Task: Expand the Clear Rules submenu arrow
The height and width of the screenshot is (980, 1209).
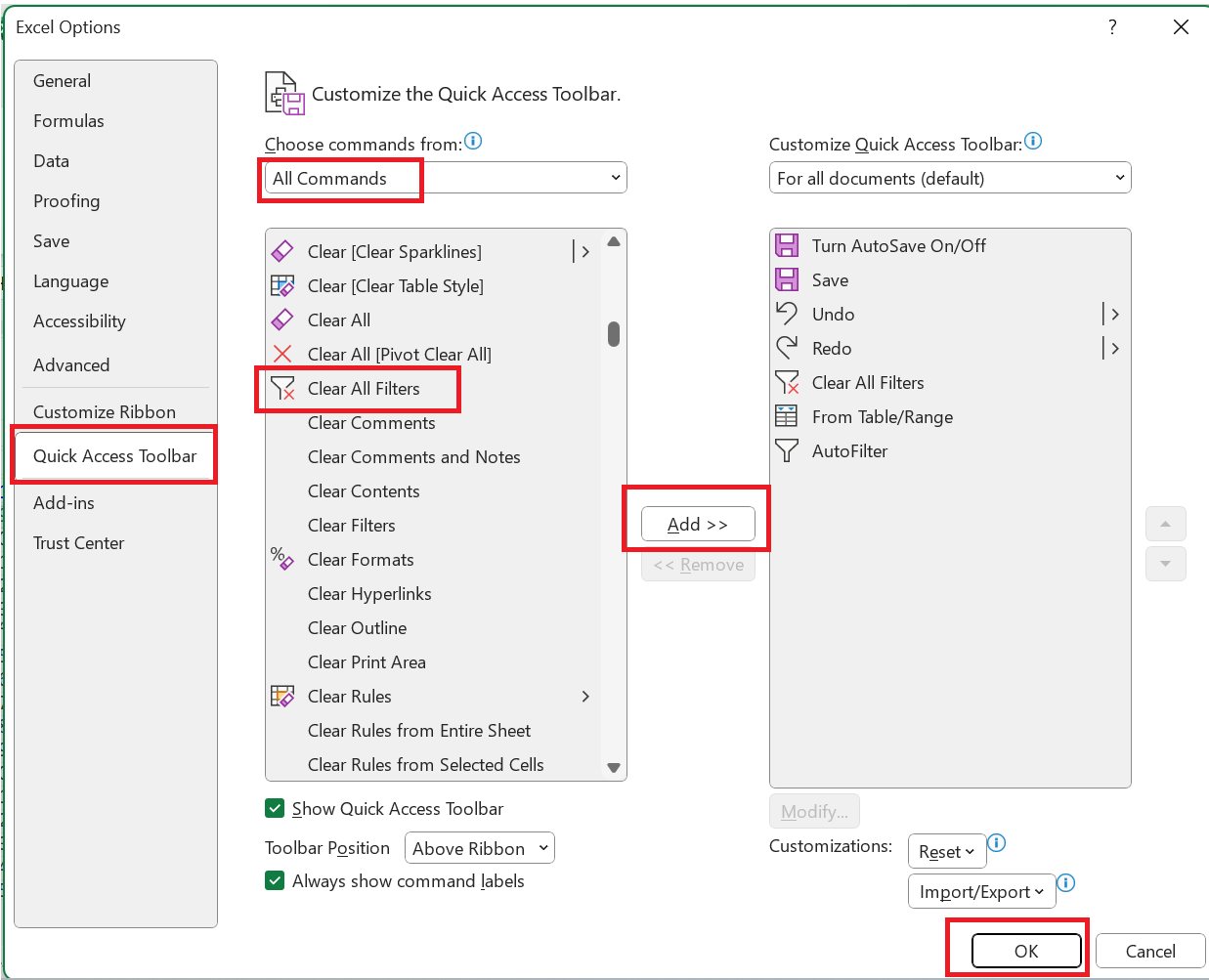Action: click(585, 696)
